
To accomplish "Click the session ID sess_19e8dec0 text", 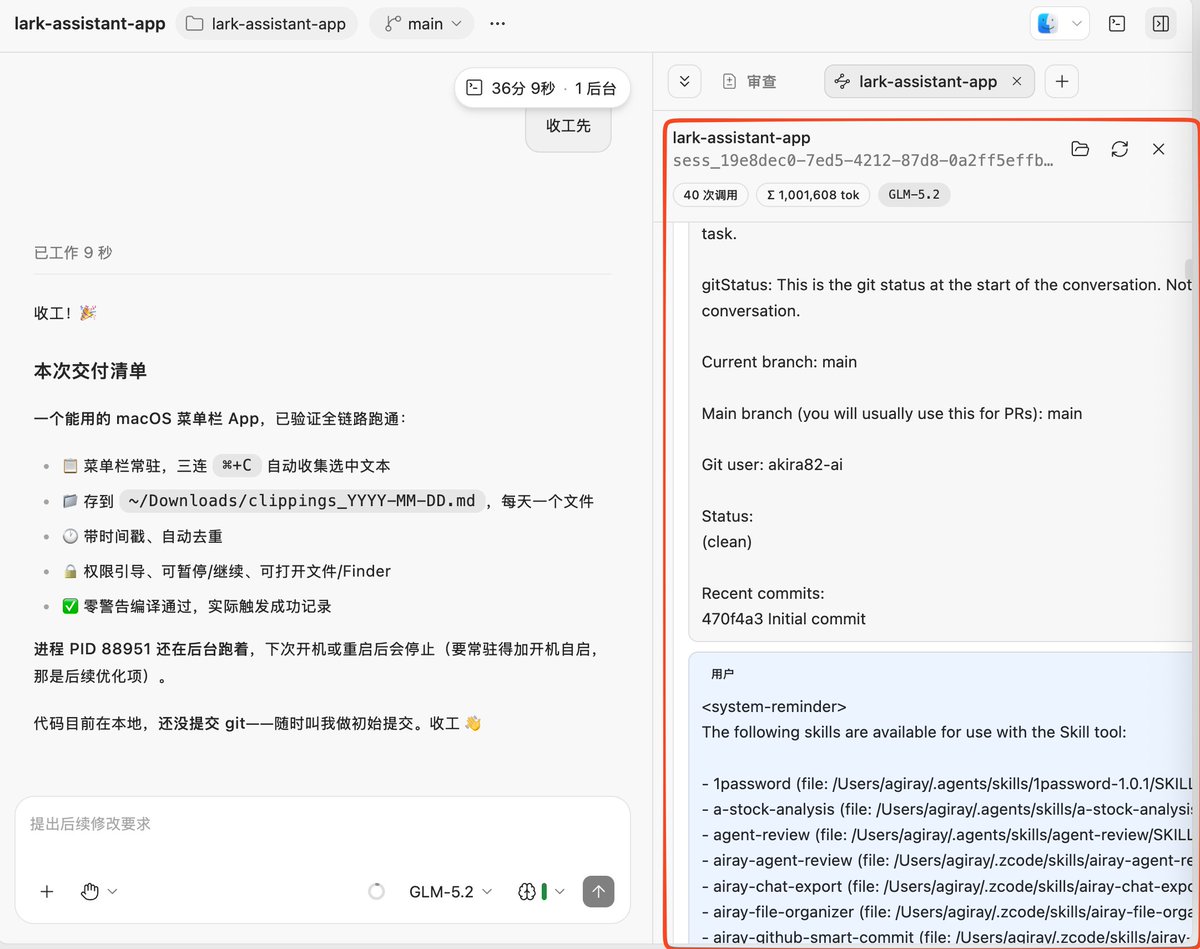I will tap(863, 160).
